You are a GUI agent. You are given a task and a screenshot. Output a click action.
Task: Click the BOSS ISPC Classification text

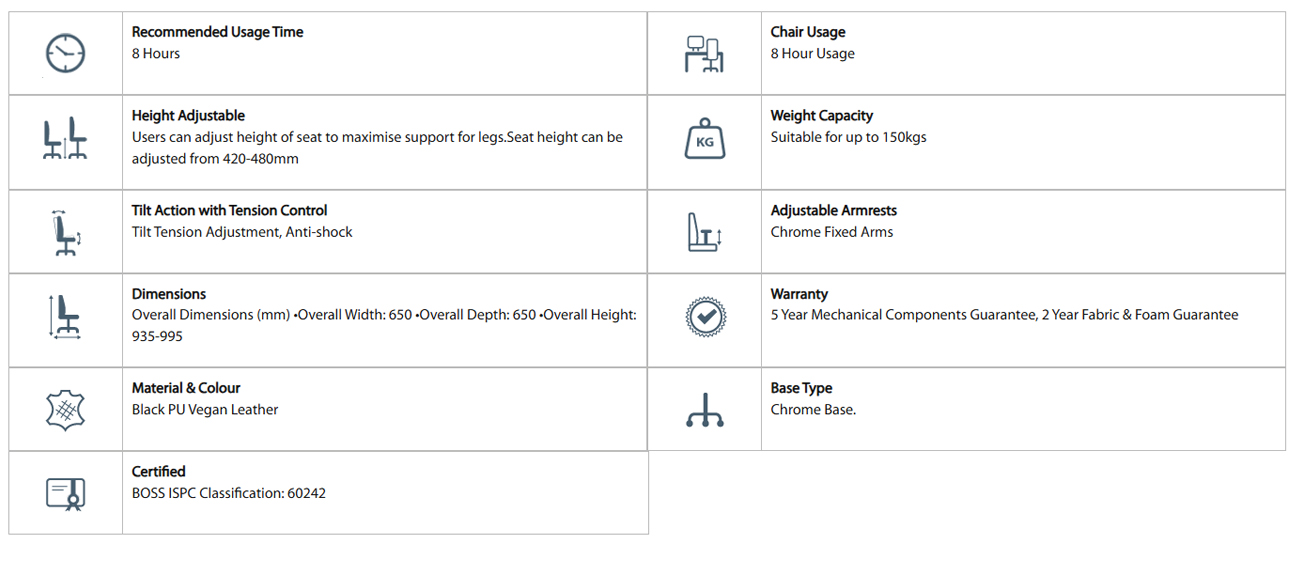click(x=229, y=493)
